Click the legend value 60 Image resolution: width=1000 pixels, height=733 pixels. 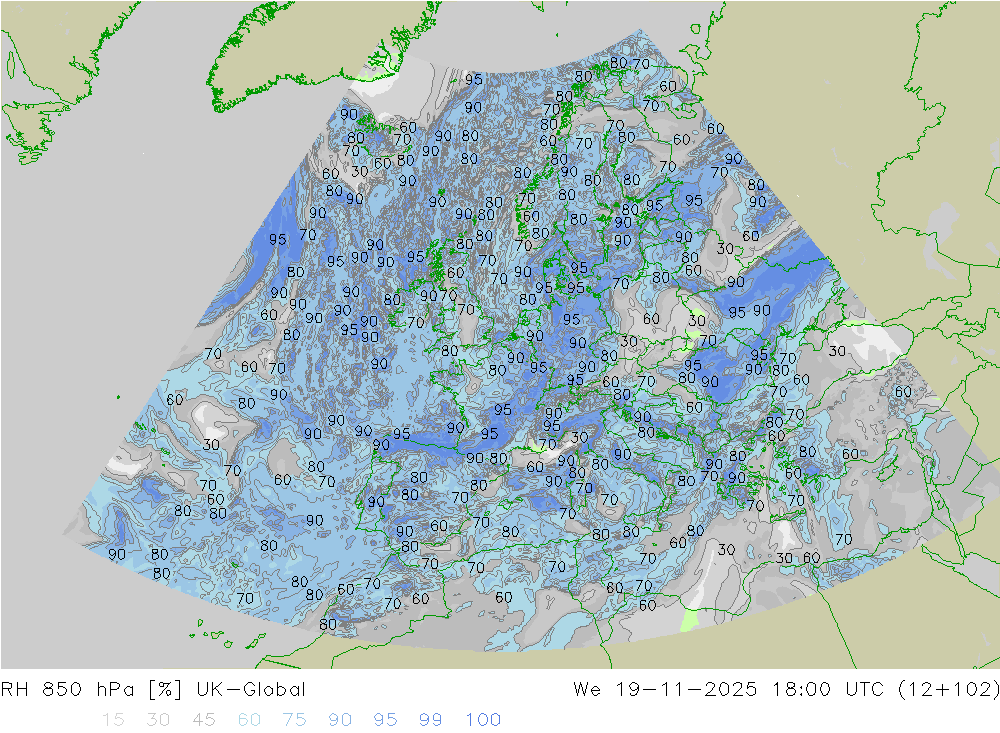click(249, 720)
